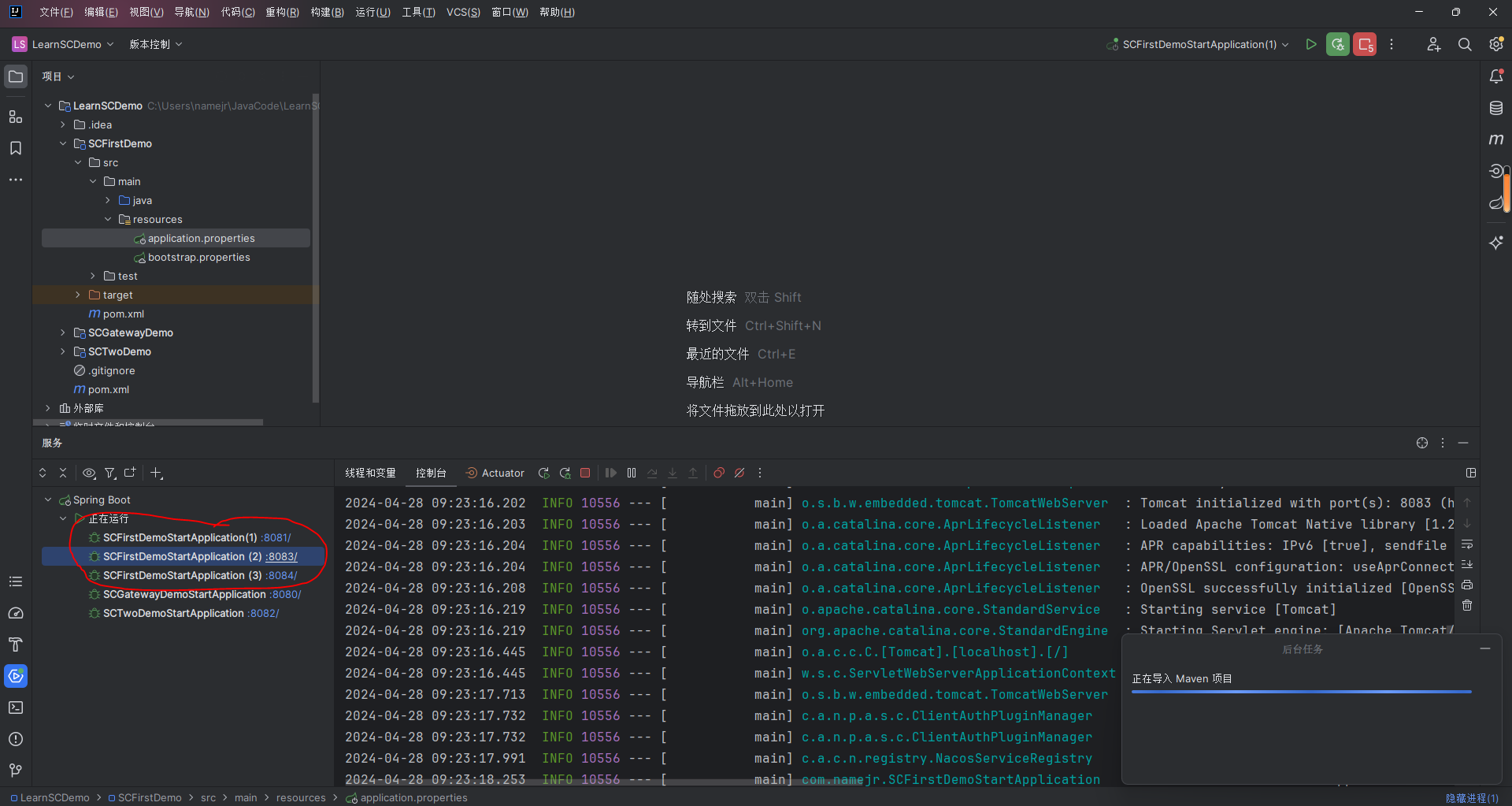Open the 重构(R) menu

(282, 12)
